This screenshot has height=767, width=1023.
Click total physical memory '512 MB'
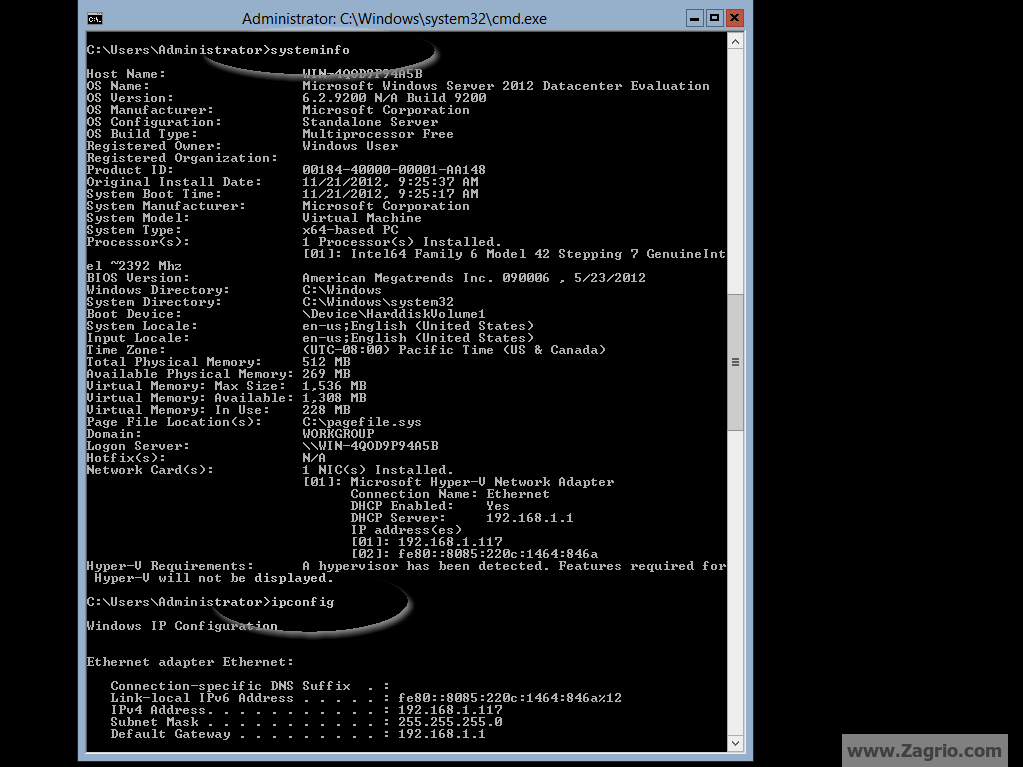click(x=326, y=362)
